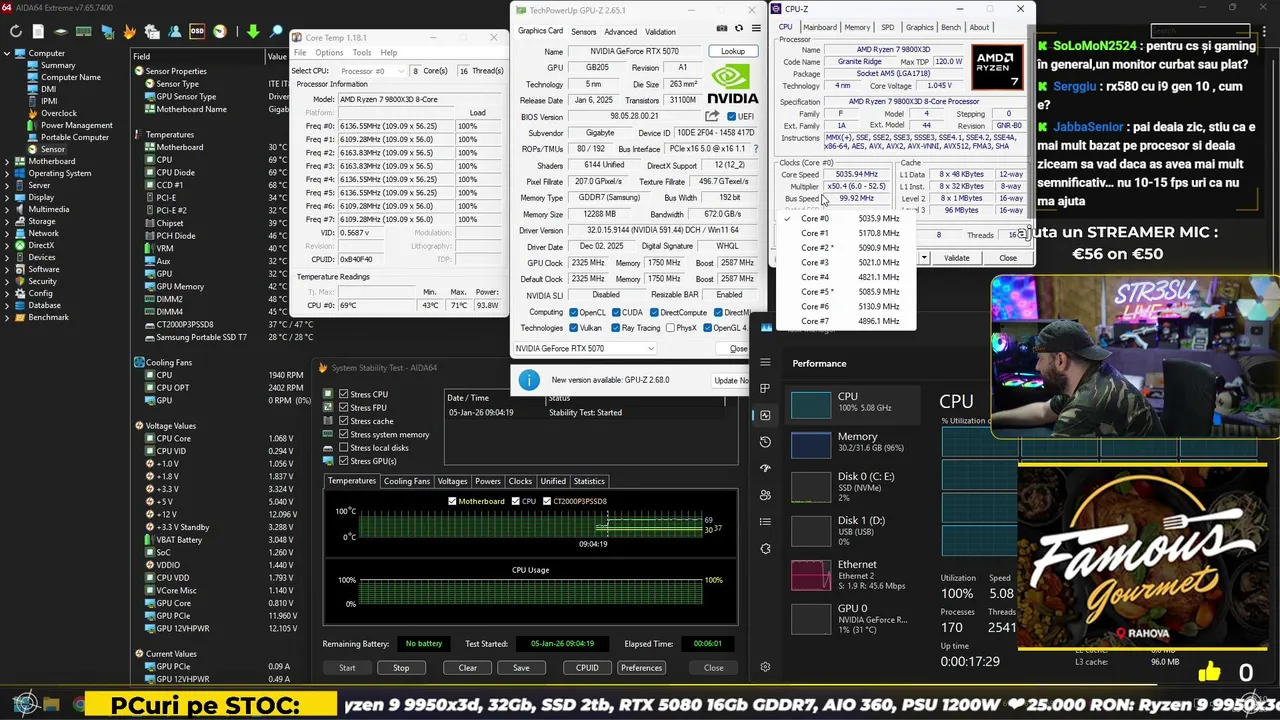This screenshot has width=1280, height=720.
Task: Toggle Stress system memory checkbox
Action: point(343,435)
